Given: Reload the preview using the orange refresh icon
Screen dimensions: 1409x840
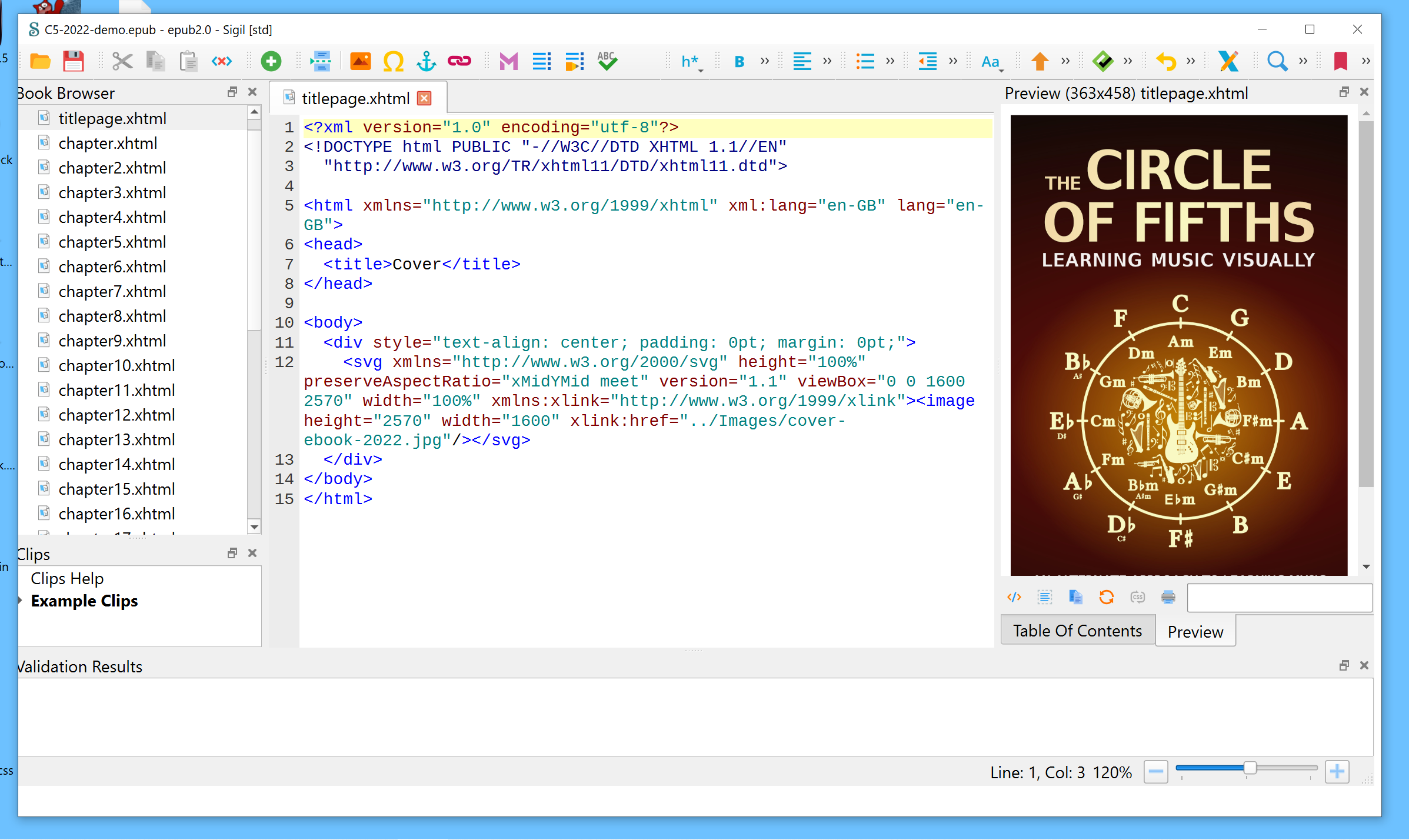Looking at the screenshot, I should click(1106, 597).
